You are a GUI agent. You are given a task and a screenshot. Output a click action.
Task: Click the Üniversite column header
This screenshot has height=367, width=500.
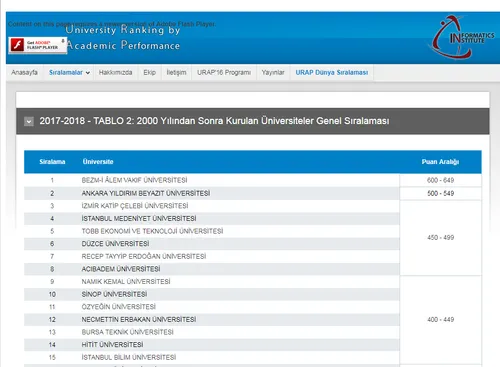point(98,162)
